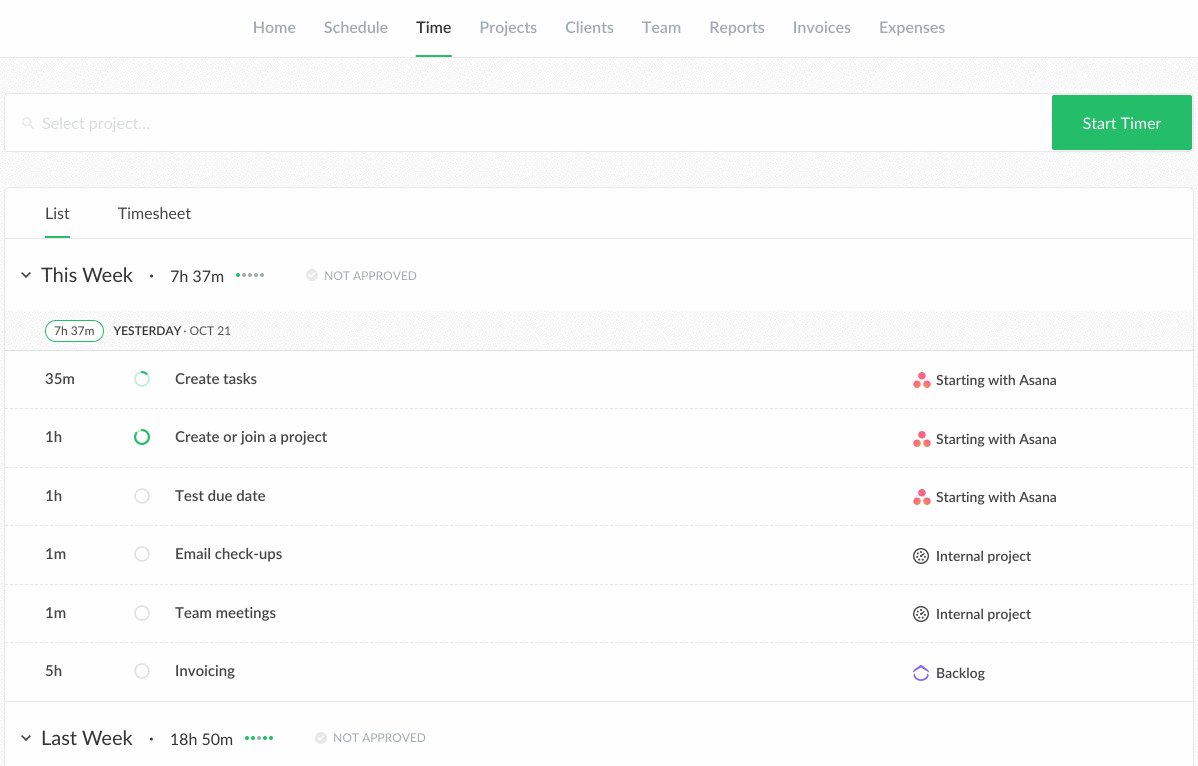Click the Last Week heading
Viewport: 1198px width, 766px height.
pyautogui.click(x=87, y=738)
